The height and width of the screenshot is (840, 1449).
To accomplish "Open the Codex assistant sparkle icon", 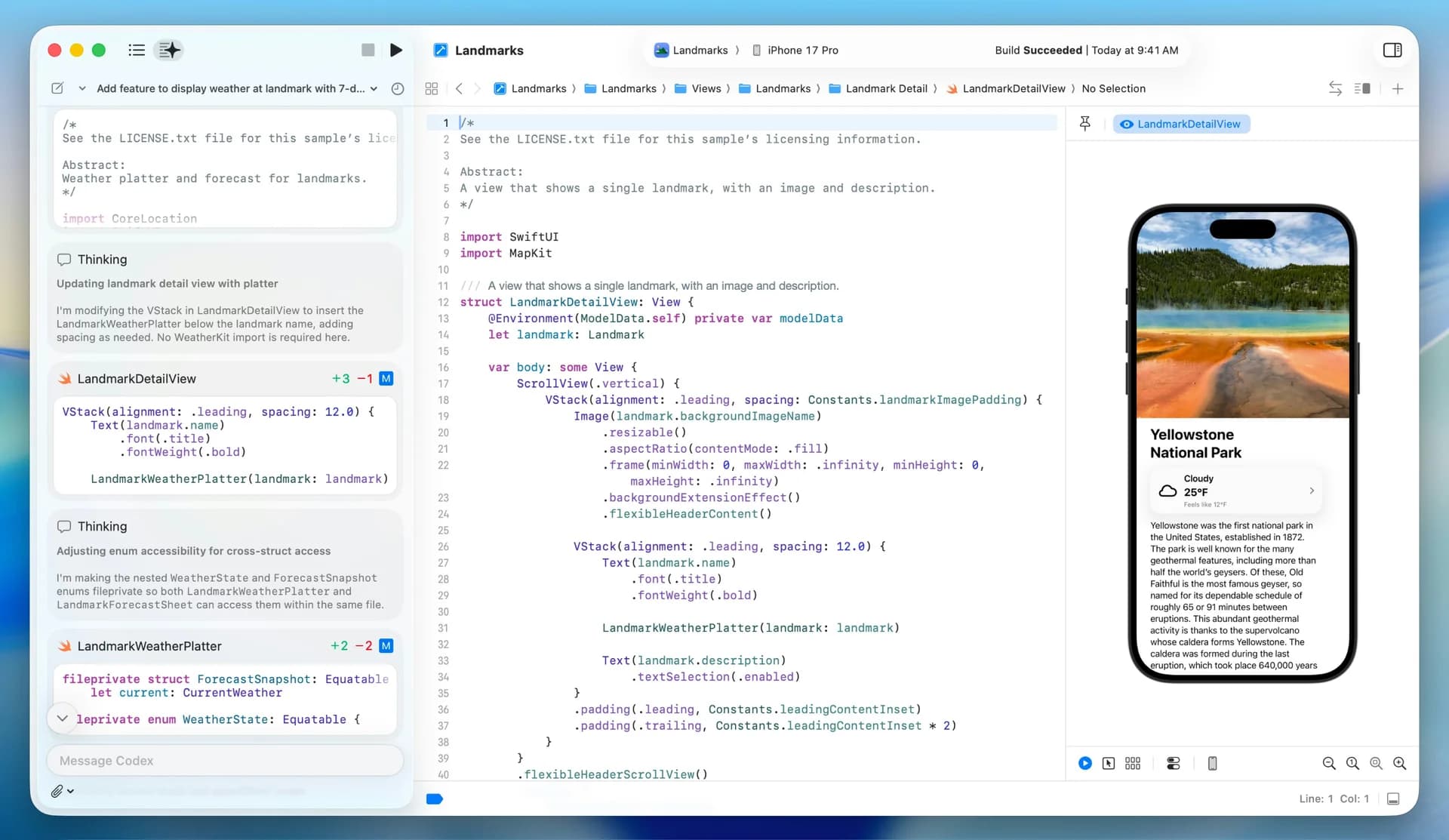I will 168,50.
